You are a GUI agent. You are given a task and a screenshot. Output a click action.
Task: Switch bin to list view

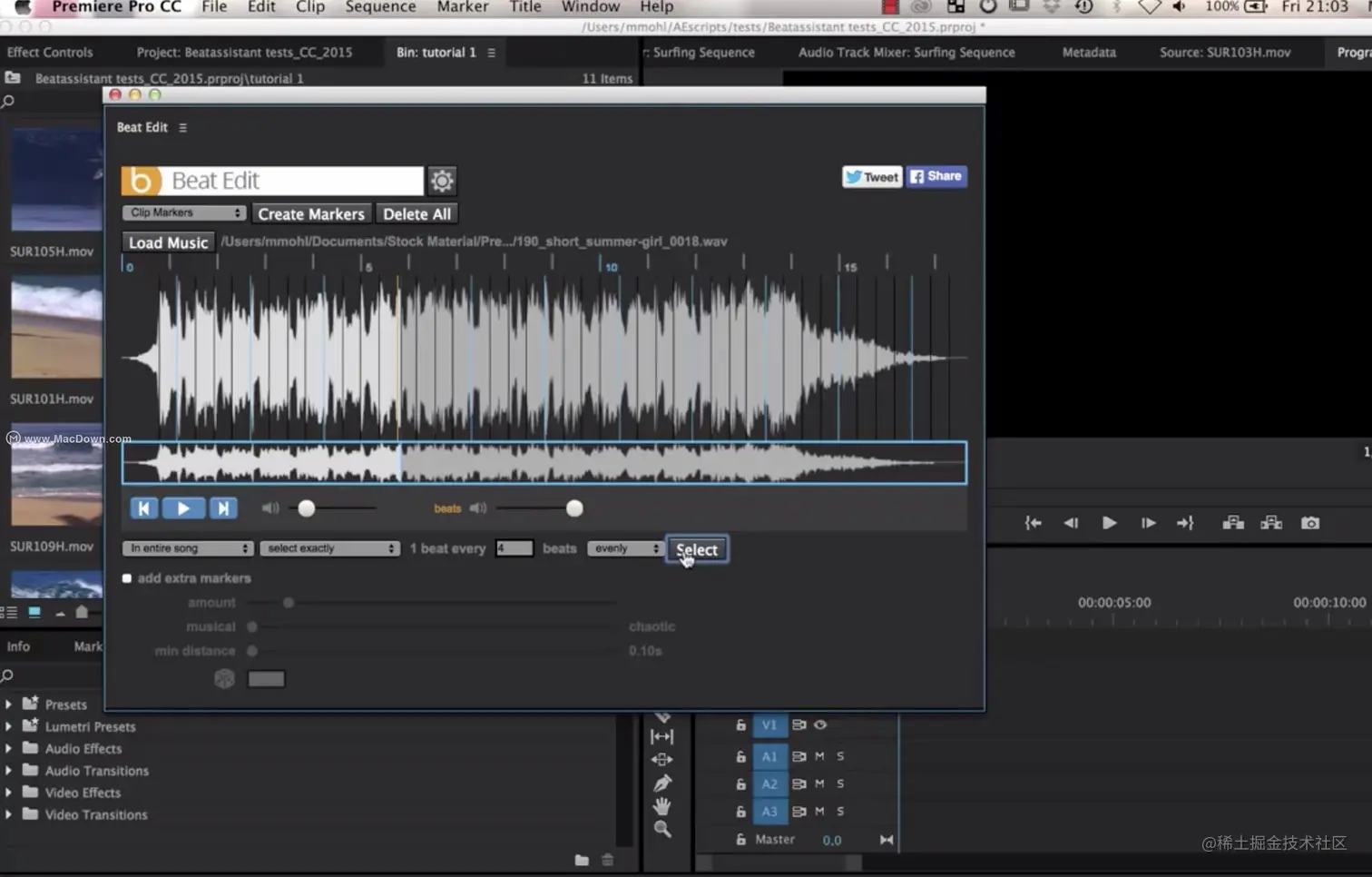(x=9, y=612)
